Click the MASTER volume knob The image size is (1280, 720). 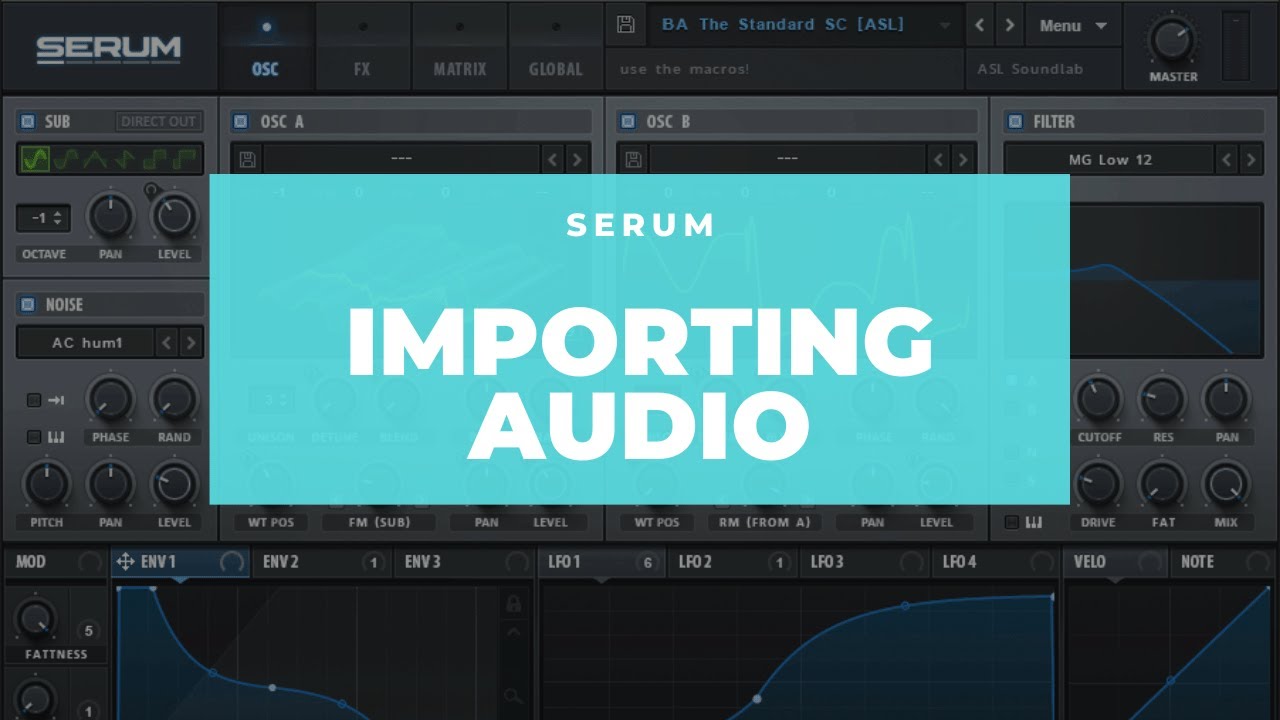pos(1172,40)
